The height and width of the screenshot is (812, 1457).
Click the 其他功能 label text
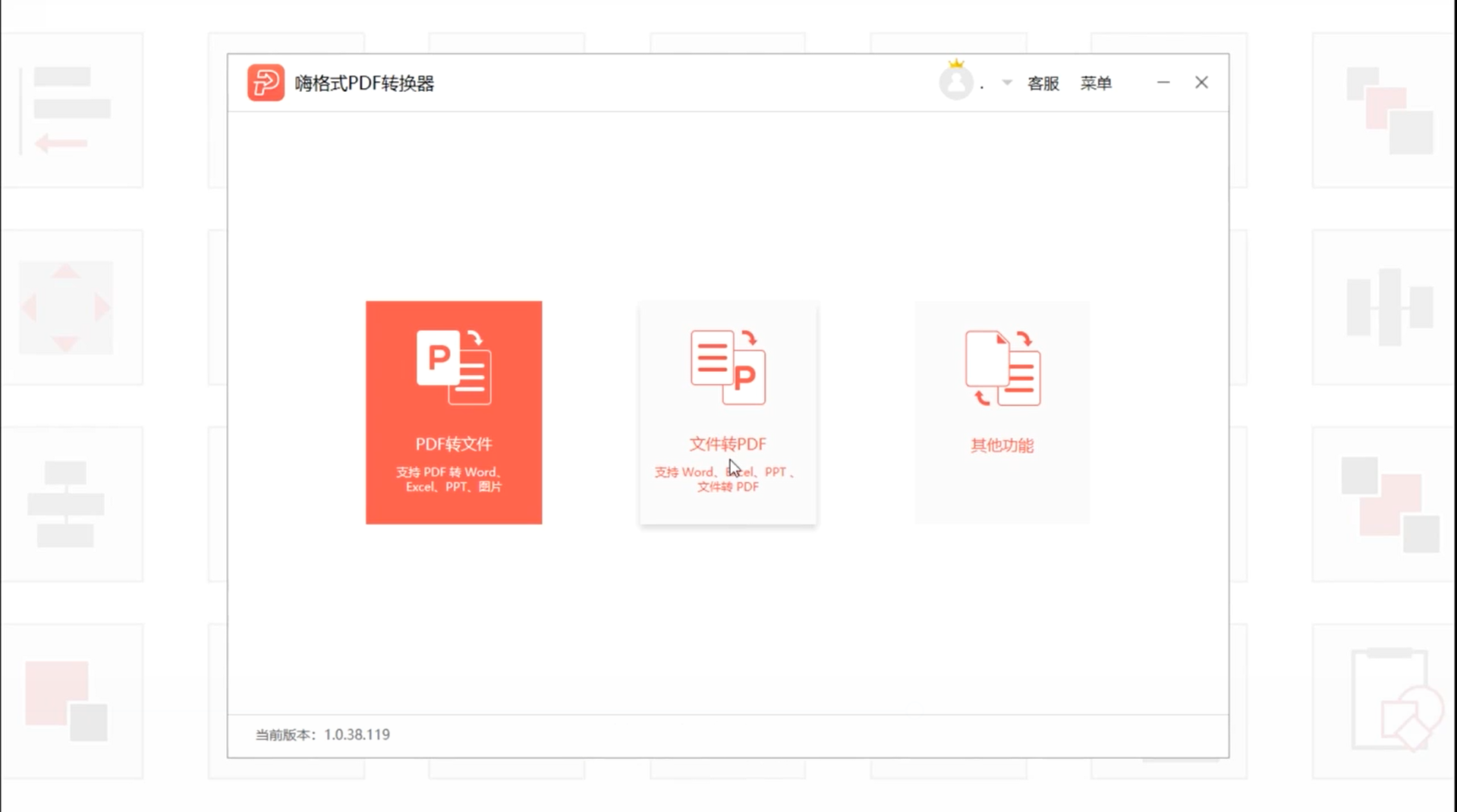(1002, 445)
